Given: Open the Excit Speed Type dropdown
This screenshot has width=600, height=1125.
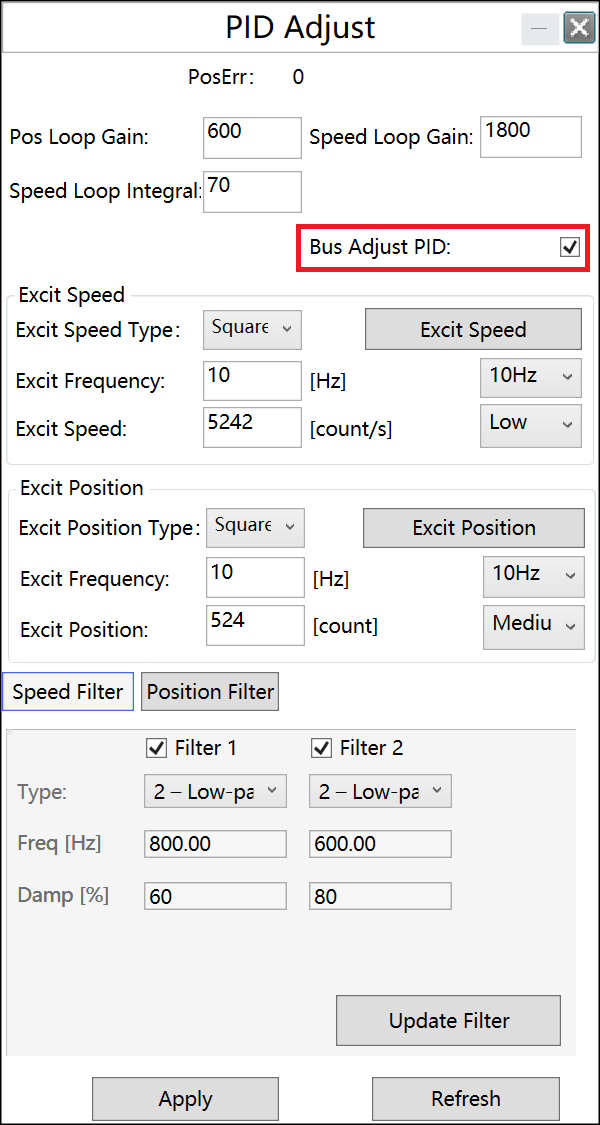Looking at the screenshot, I should click(x=252, y=328).
